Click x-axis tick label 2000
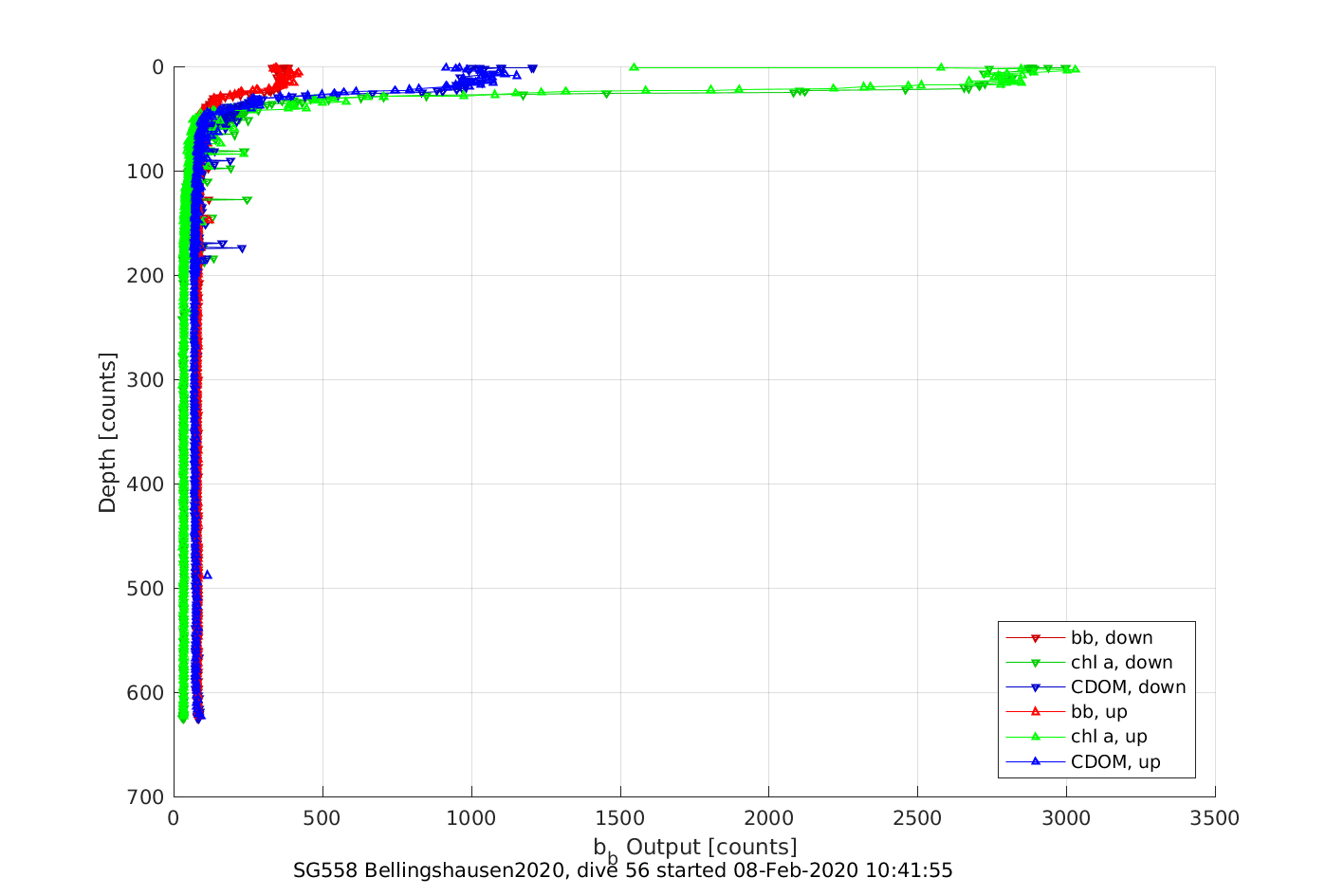1344x896 pixels. [769, 818]
